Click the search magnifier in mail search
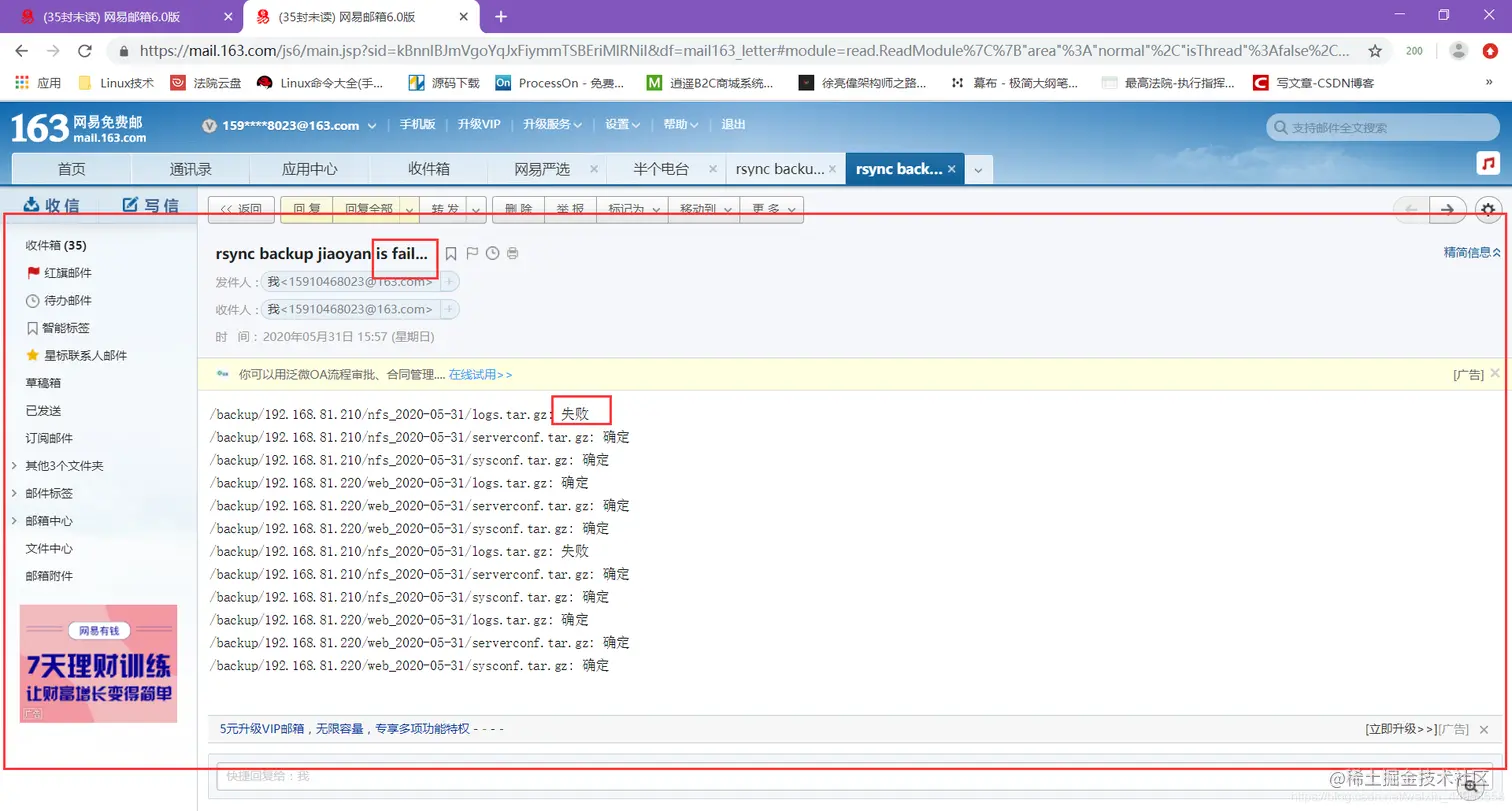The height and width of the screenshot is (811, 1512). coord(1279,128)
